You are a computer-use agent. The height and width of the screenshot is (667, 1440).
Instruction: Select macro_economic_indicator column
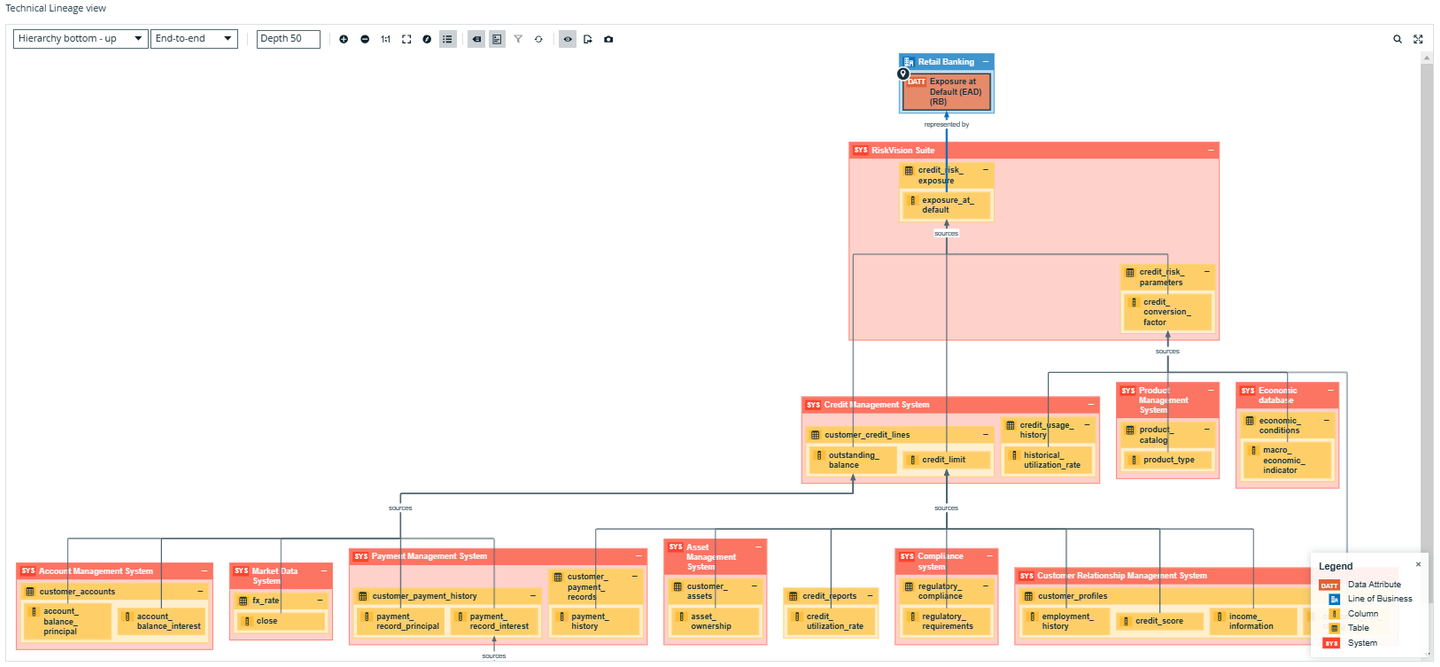pyautogui.click(x=1288, y=460)
